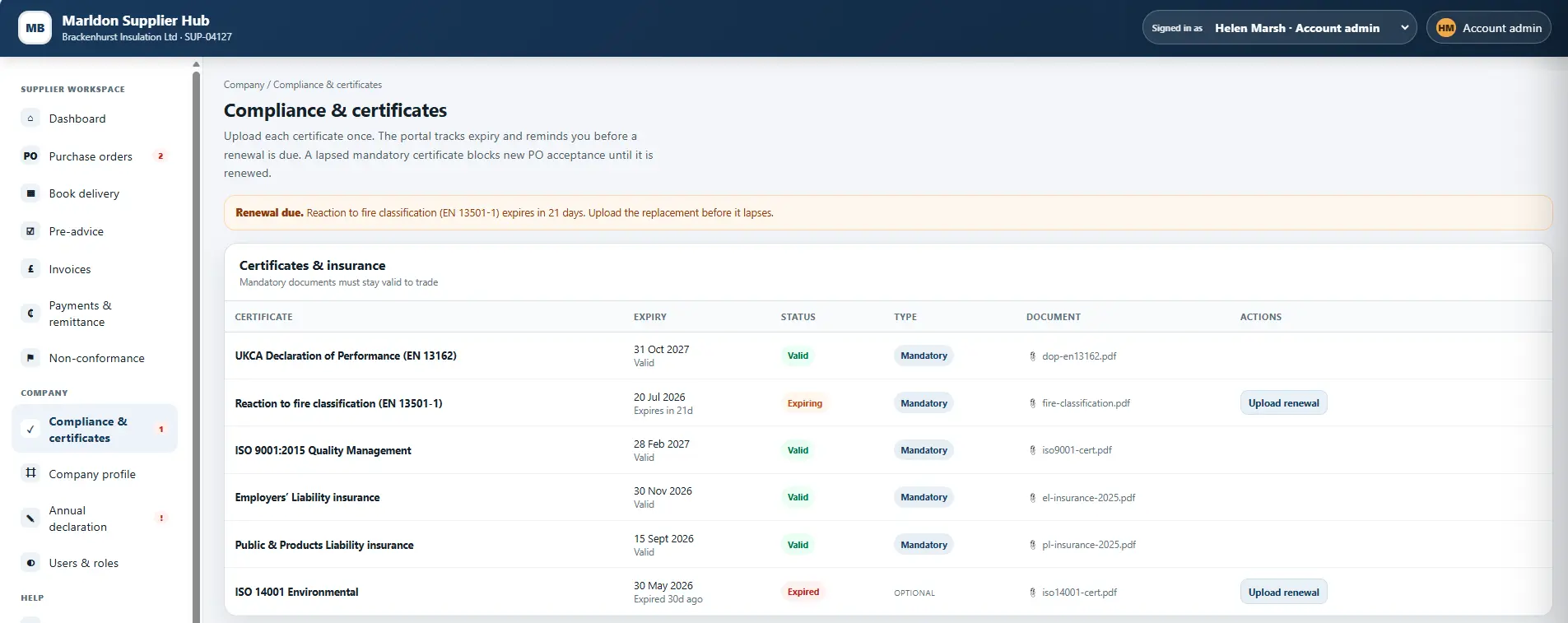
Task: Click the Public & Products Liability insurance name
Action: click(324, 545)
